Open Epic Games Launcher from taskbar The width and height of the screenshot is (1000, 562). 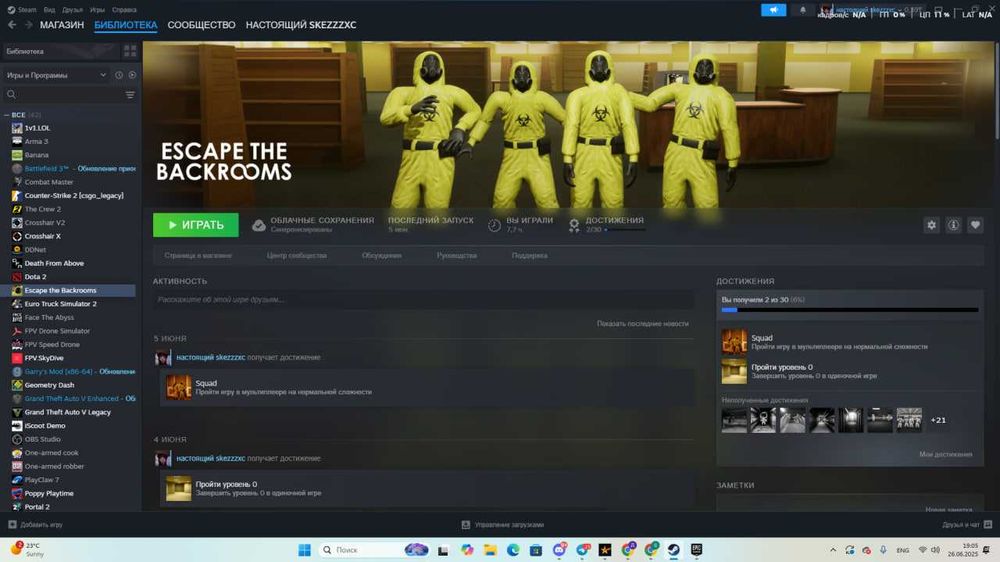point(696,550)
